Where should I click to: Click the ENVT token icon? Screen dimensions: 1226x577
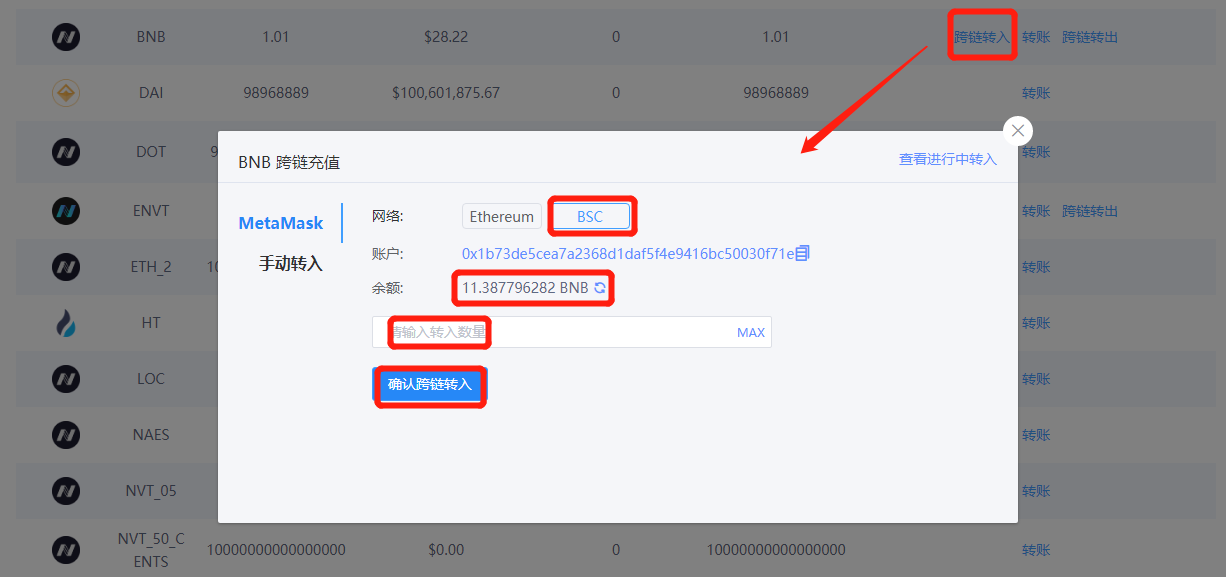66,211
